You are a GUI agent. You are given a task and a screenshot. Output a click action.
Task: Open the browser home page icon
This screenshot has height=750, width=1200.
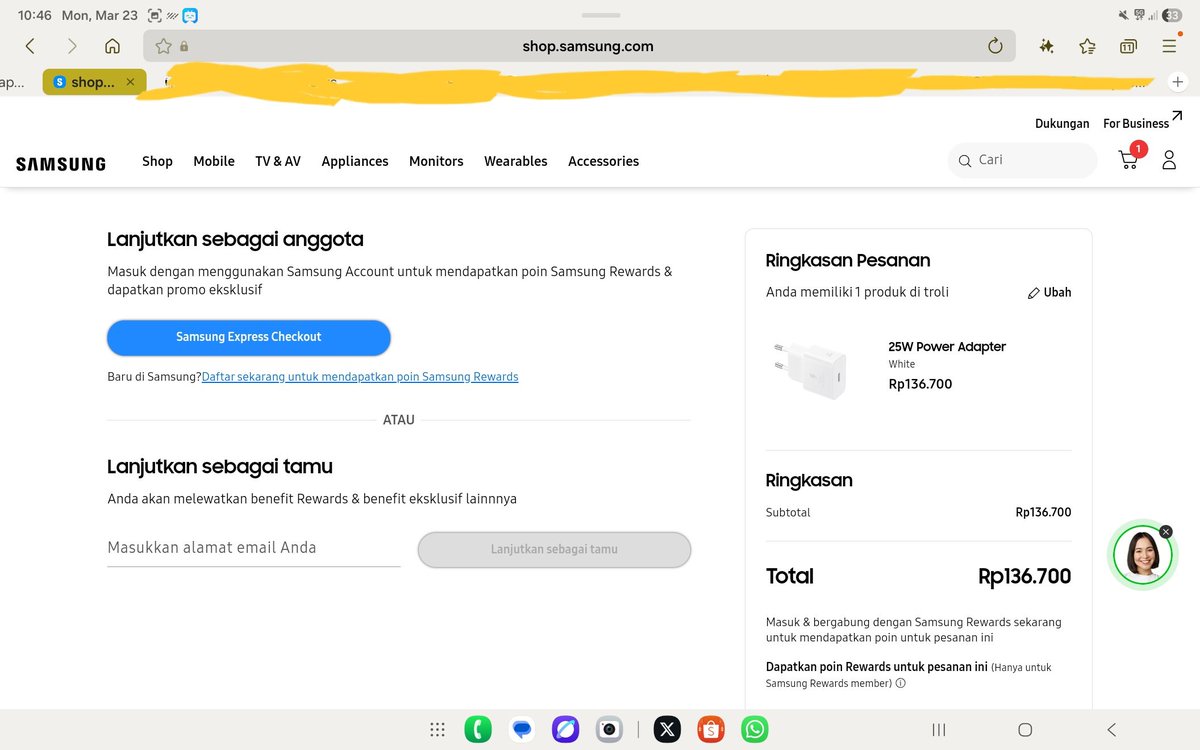pyautogui.click(x=112, y=46)
